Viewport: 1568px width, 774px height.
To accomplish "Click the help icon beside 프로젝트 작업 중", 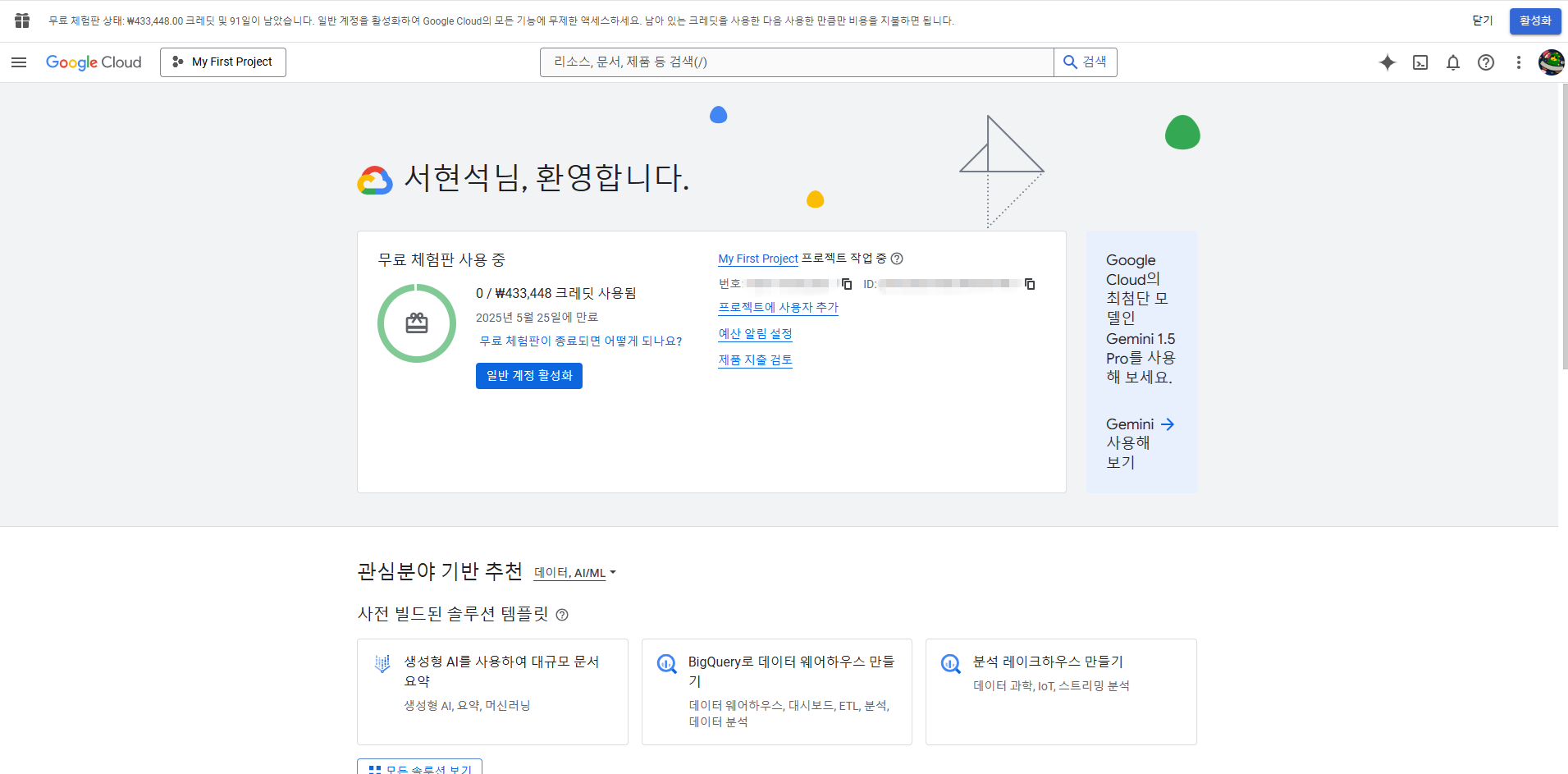I will pyautogui.click(x=897, y=259).
